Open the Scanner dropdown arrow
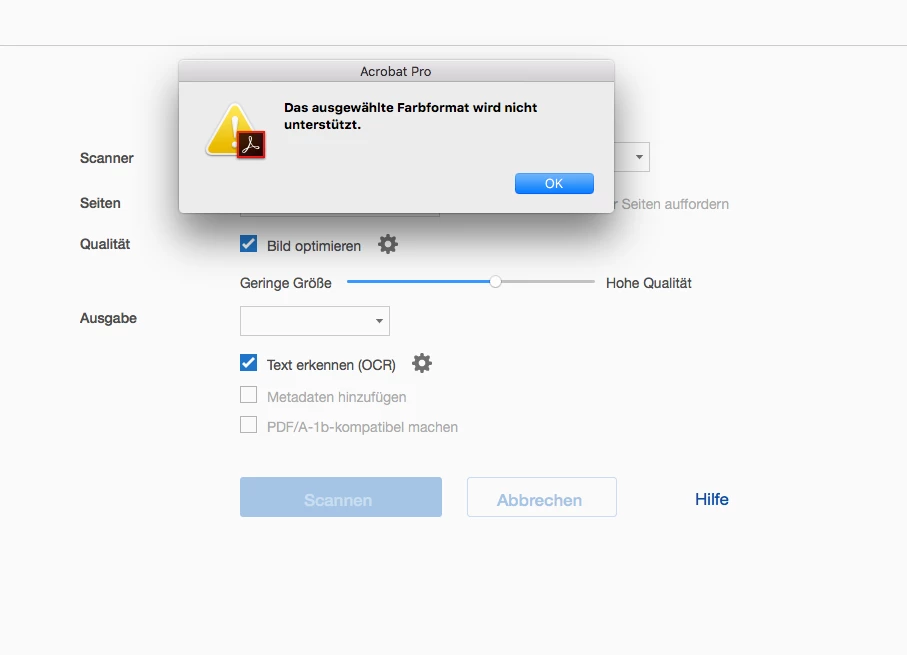This screenshot has width=907, height=655. tap(639, 157)
